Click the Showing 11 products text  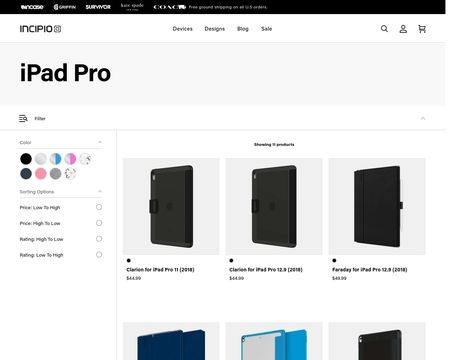[x=274, y=144]
